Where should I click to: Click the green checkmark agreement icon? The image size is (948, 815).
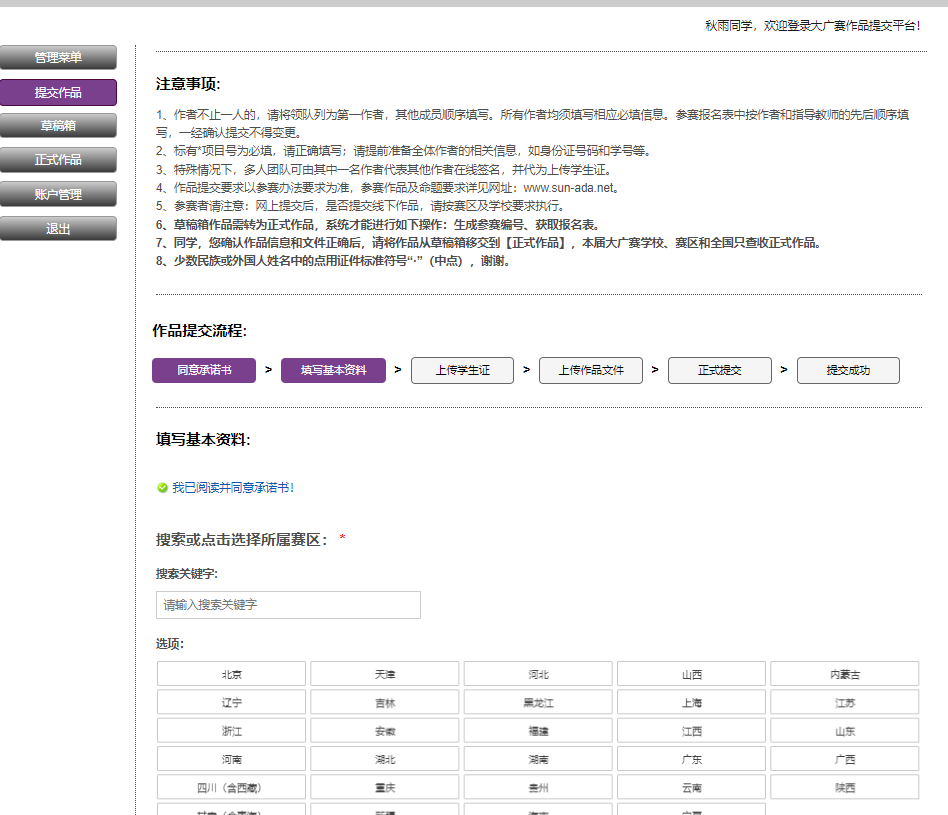click(x=162, y=488)
